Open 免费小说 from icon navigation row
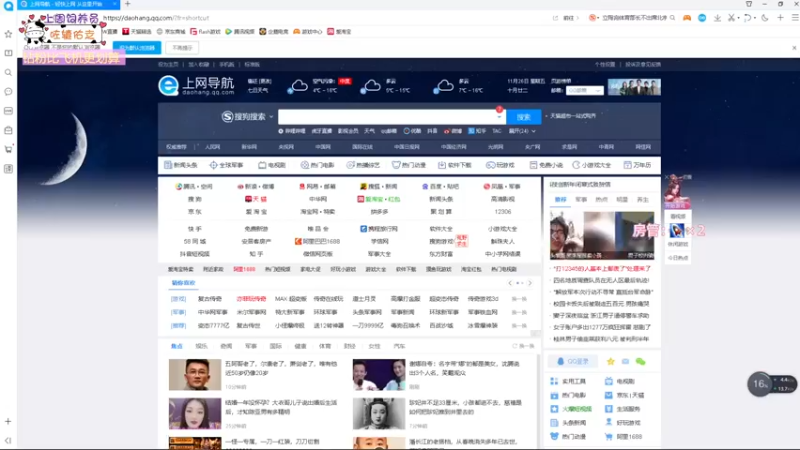Image resolution: width=800 pixels, height=450 pixels. [546, 165]
